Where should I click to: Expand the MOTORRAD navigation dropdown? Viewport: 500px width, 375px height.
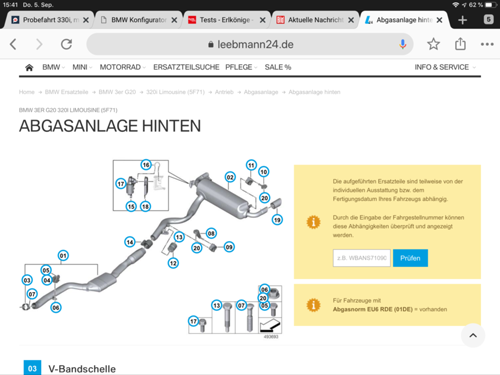click(123, 67)
